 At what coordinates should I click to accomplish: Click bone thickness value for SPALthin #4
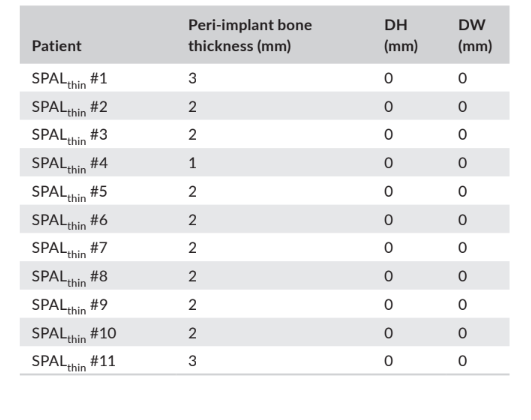[192, 163]
